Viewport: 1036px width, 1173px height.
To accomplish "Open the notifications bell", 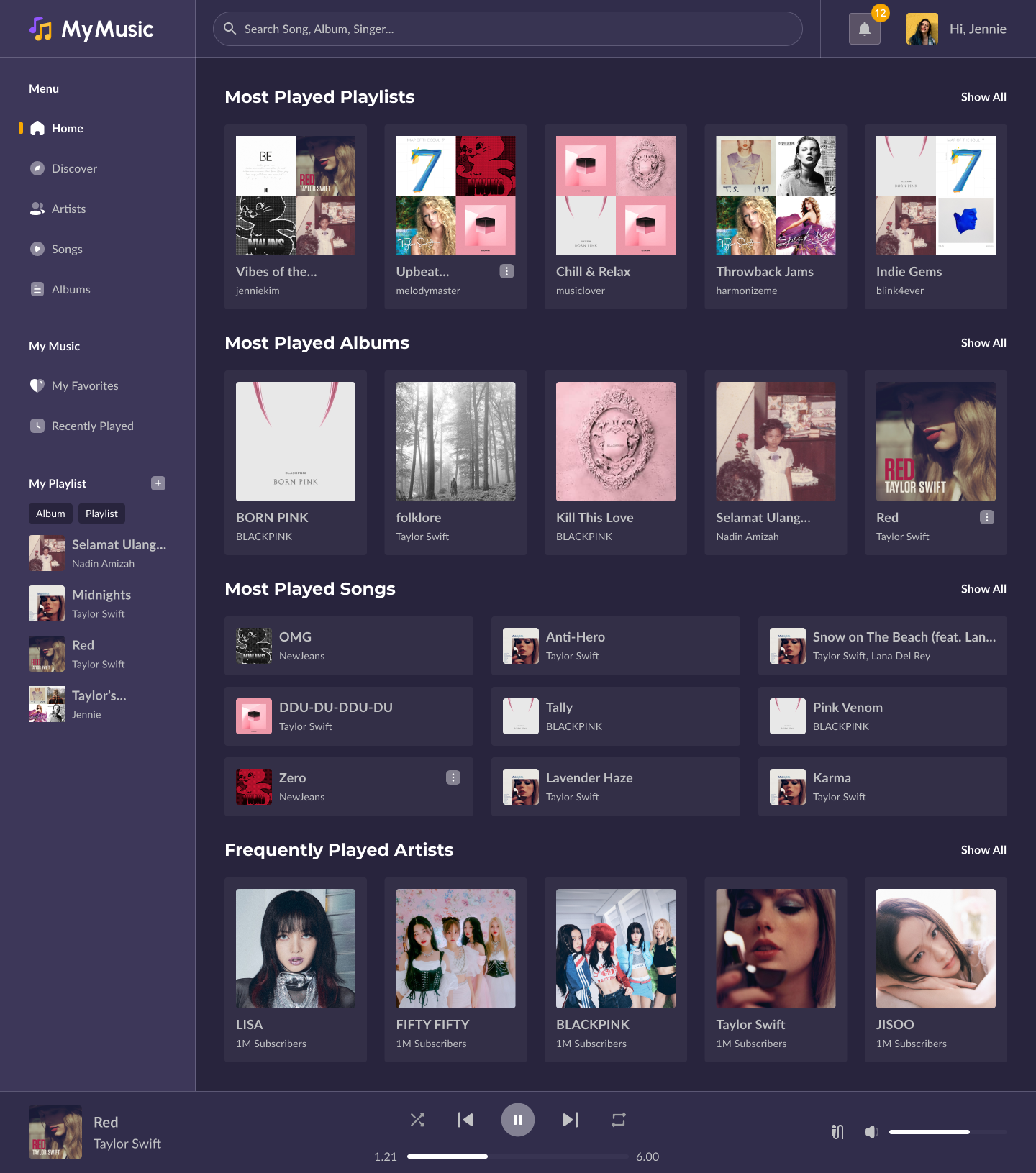I will coord(865,29).
